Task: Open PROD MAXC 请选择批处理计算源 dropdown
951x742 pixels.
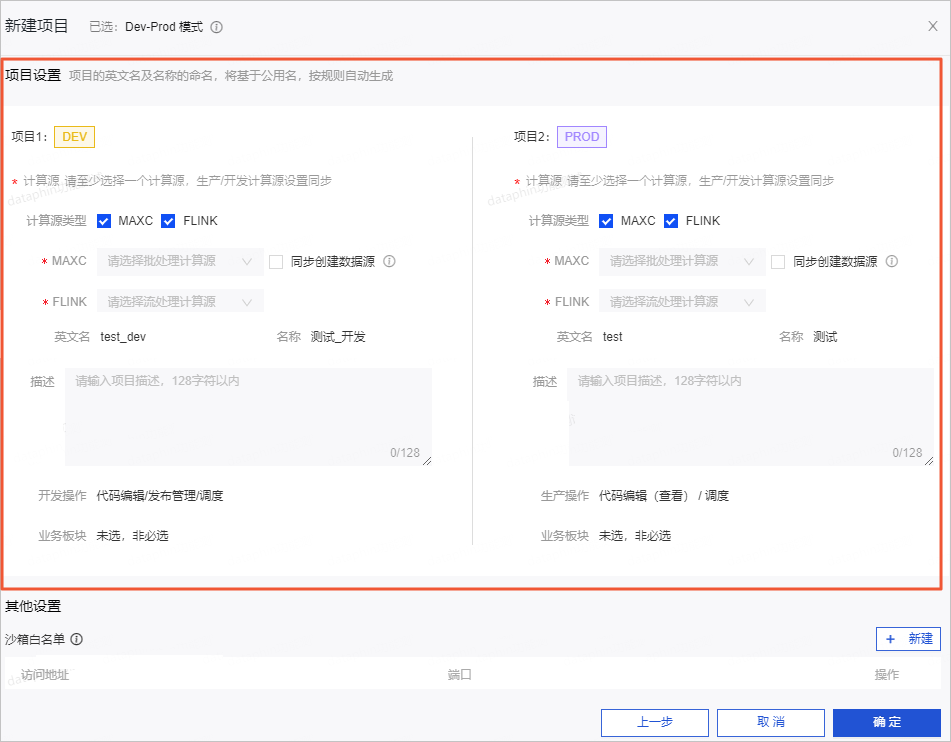Action: coord(682,261)
